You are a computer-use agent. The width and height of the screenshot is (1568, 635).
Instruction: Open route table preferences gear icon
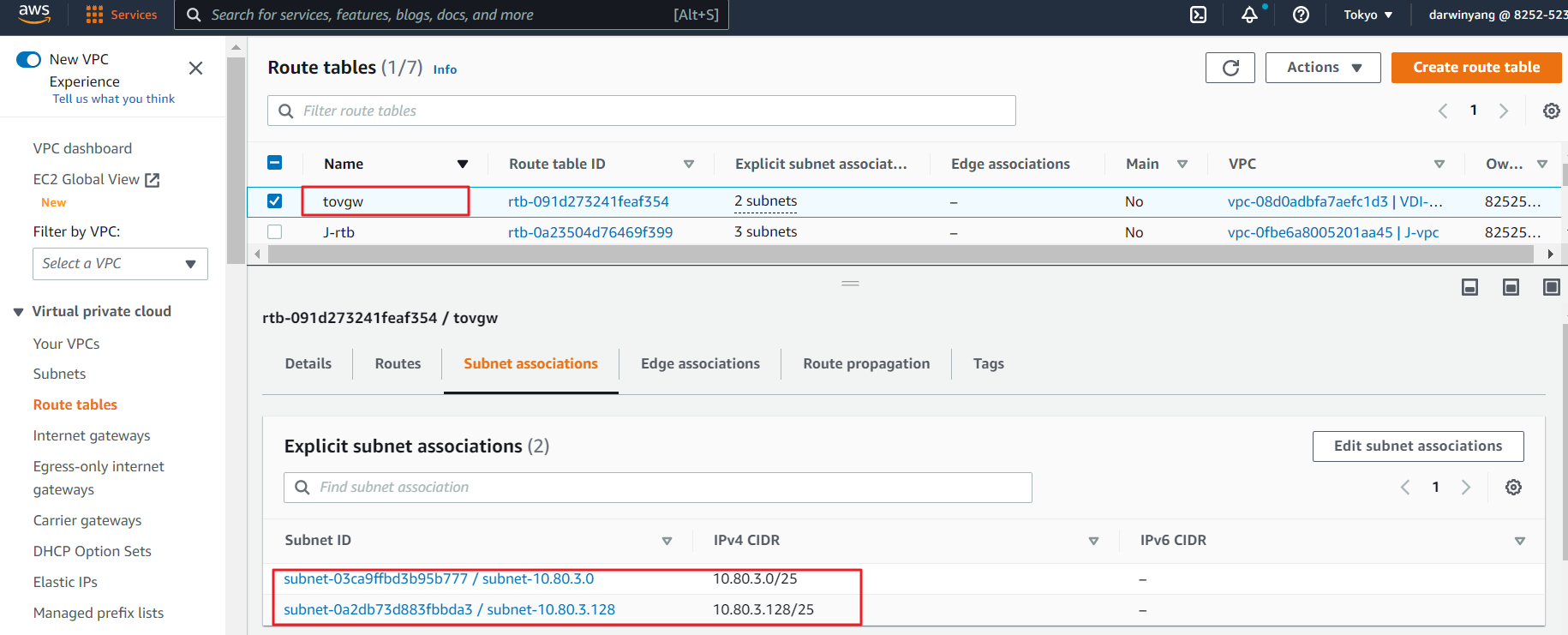tap(1551, 111)
